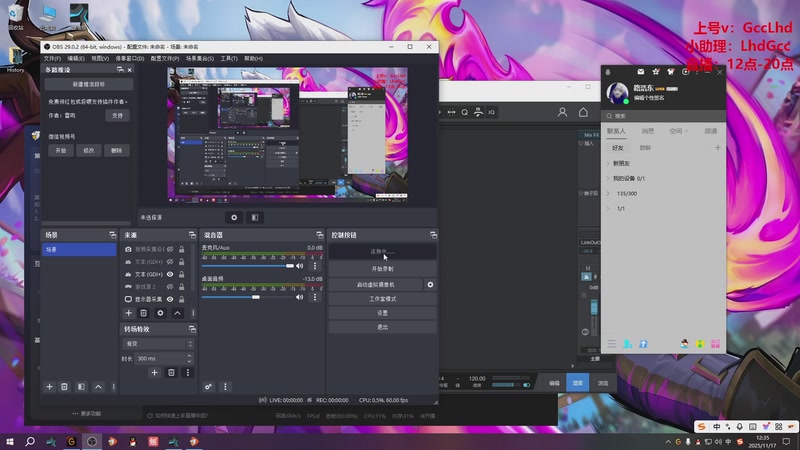800x450 pixels.
Task: Open the QQ mail envelope icon
Action: pos(641,72)
